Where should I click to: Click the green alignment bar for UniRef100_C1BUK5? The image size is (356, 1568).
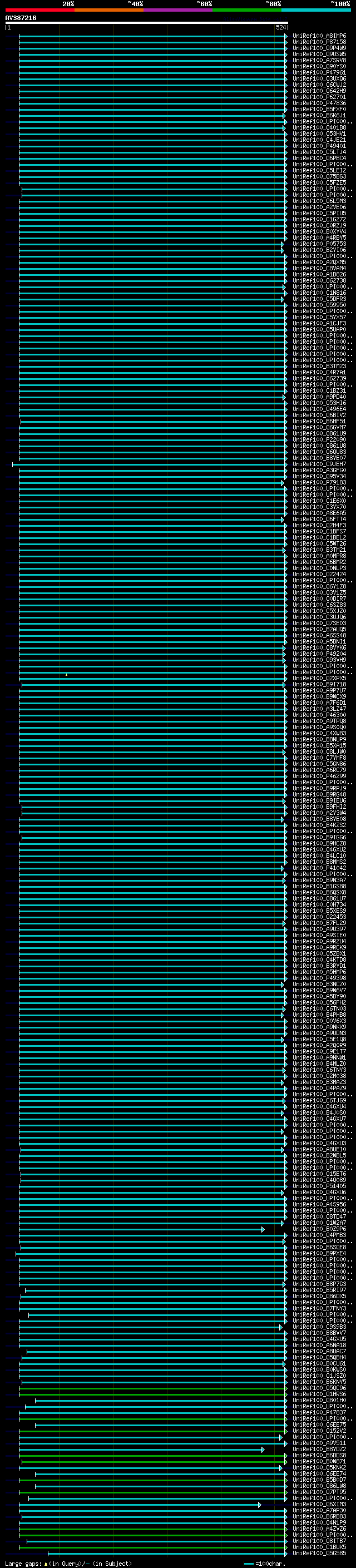pos(153,1547)
